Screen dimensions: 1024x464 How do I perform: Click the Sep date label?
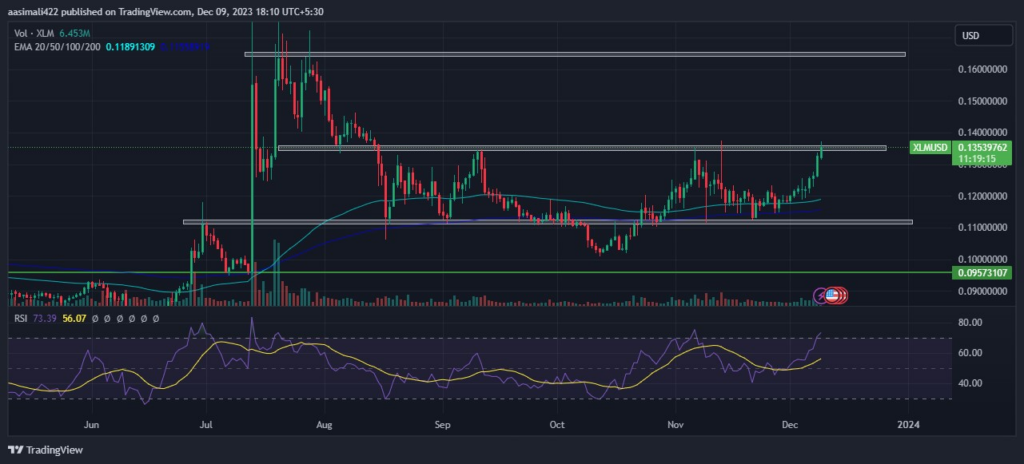point(443,425)
